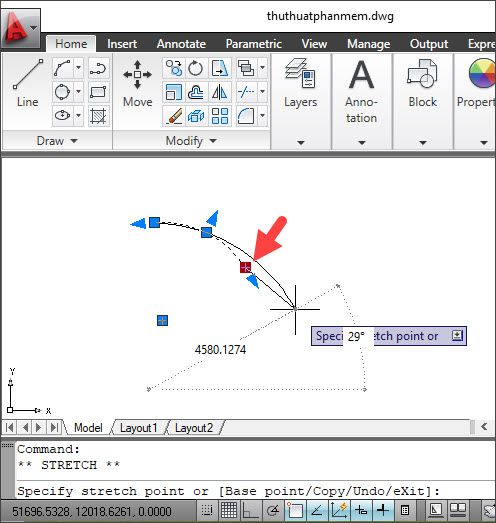
Task: Expand the Draw panel title arrow
Action: 74,141
